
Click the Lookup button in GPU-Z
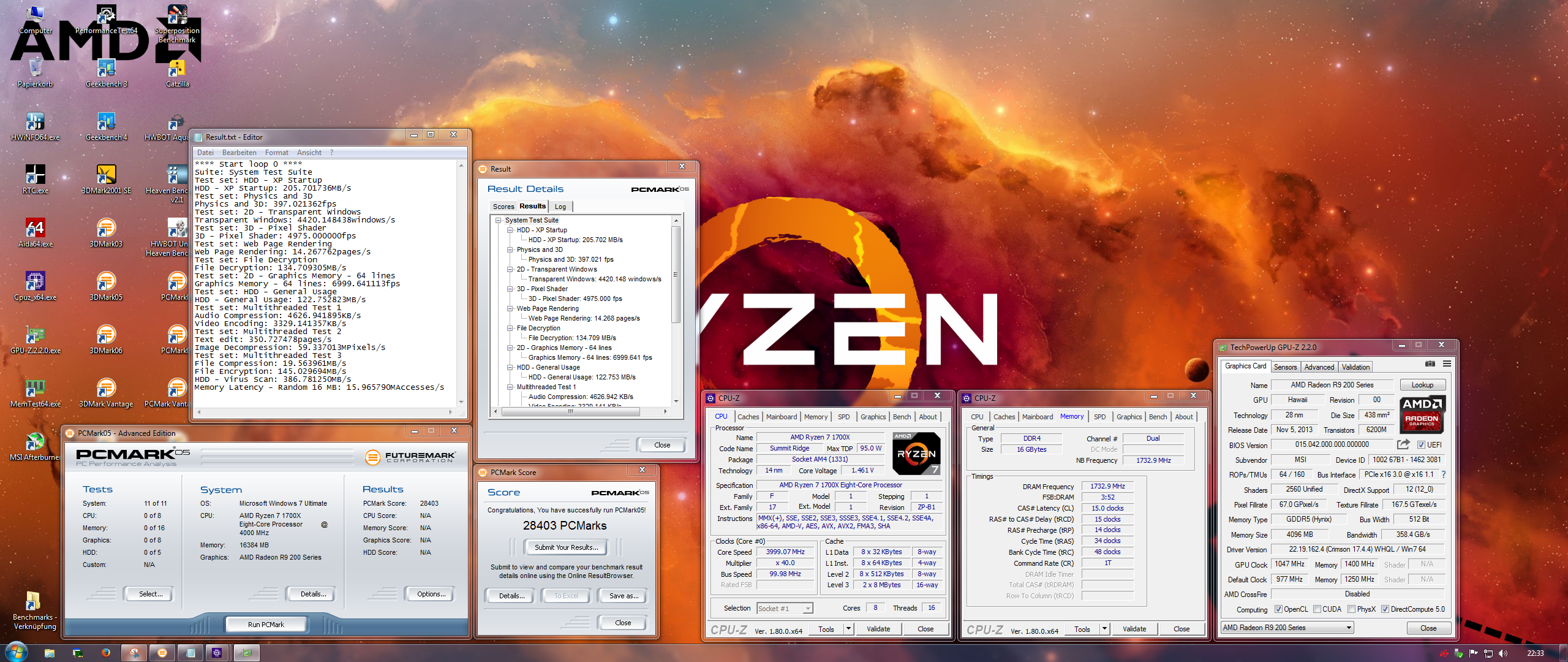(x=1422, y=385)
